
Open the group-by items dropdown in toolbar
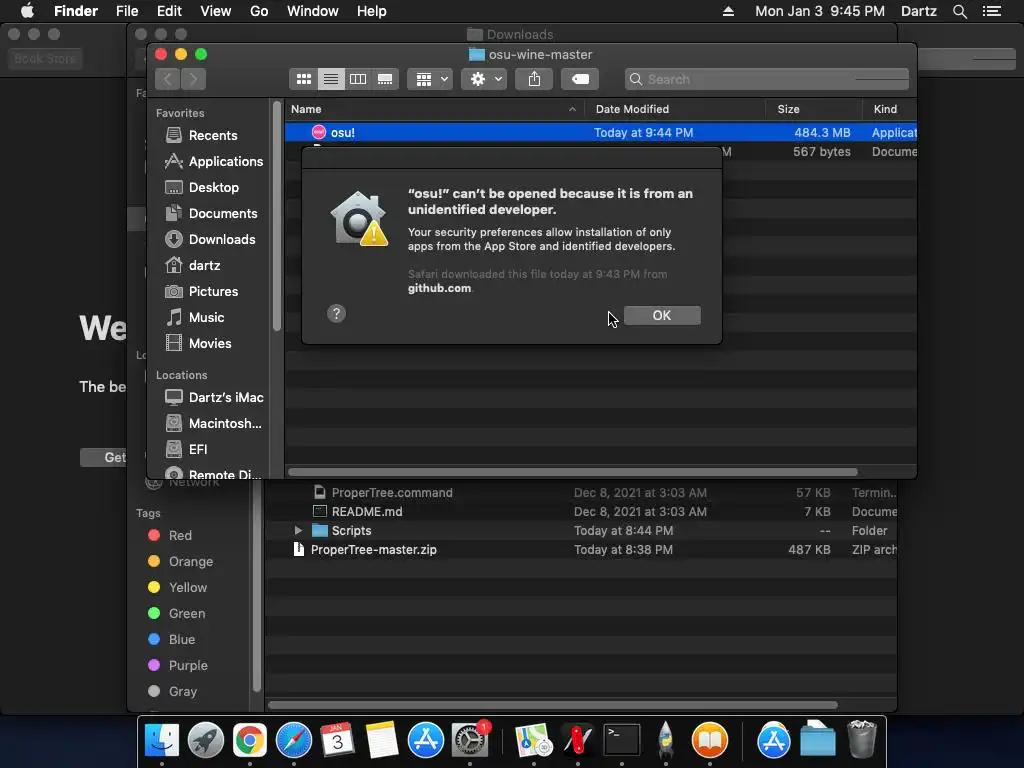click(430, 79)
